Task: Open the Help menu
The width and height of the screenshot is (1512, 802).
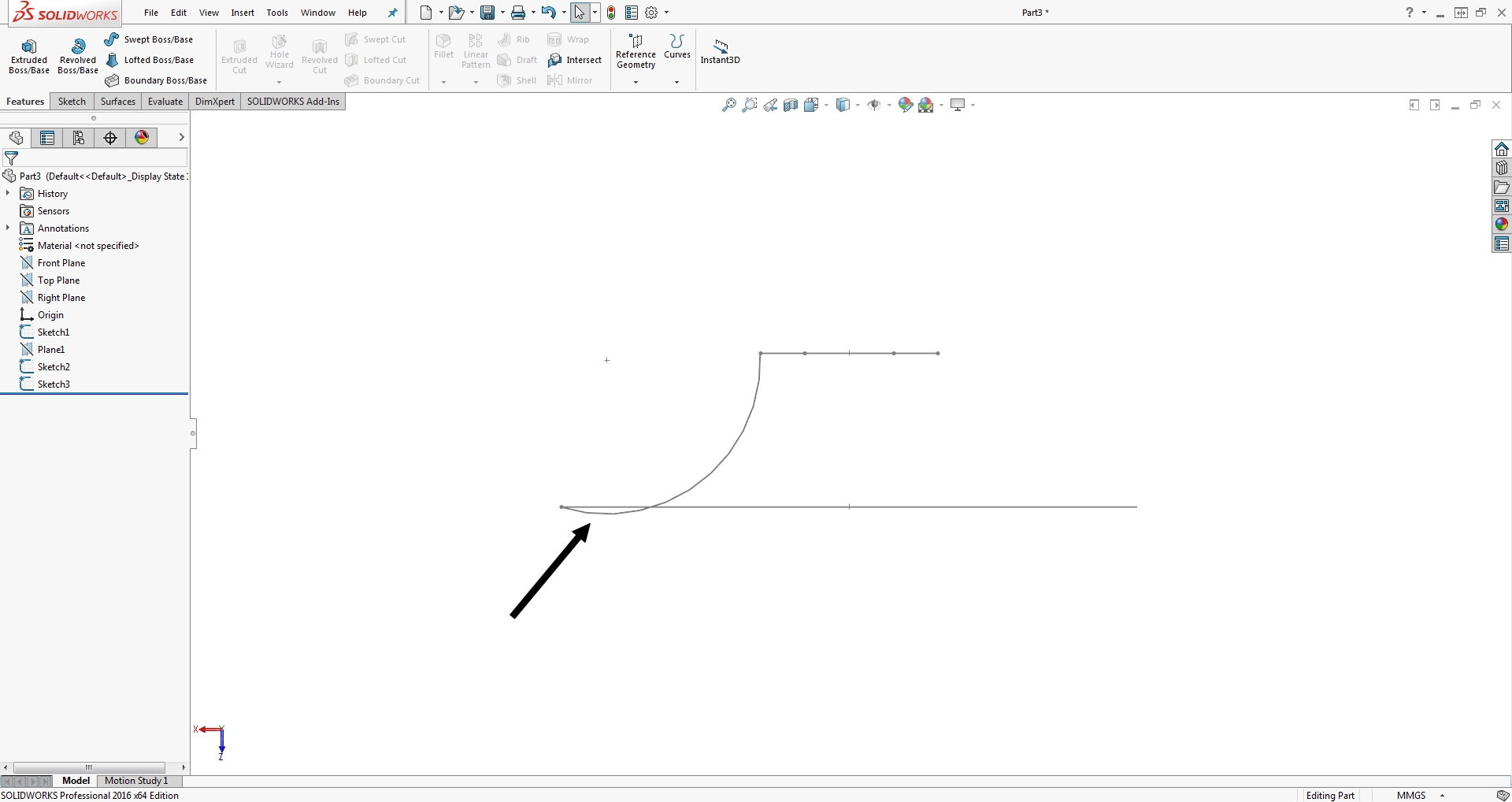Action: click(358, 13)
